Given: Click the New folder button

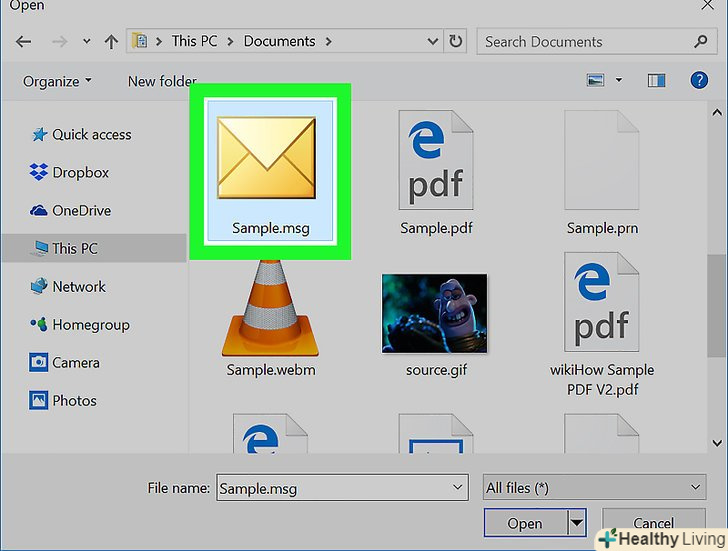Looking at the screenshot, I should coord(162,81).
